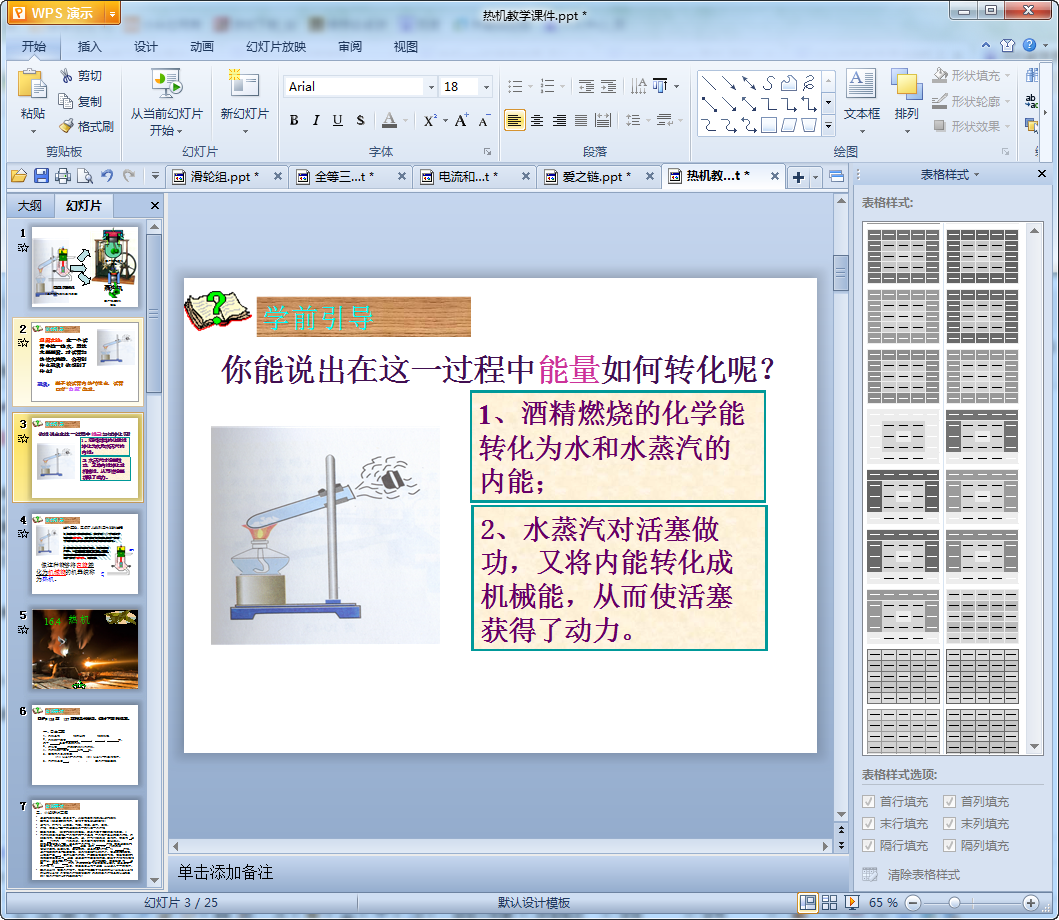
Task: Toggle Bold formatting
Action: point(294,120)
